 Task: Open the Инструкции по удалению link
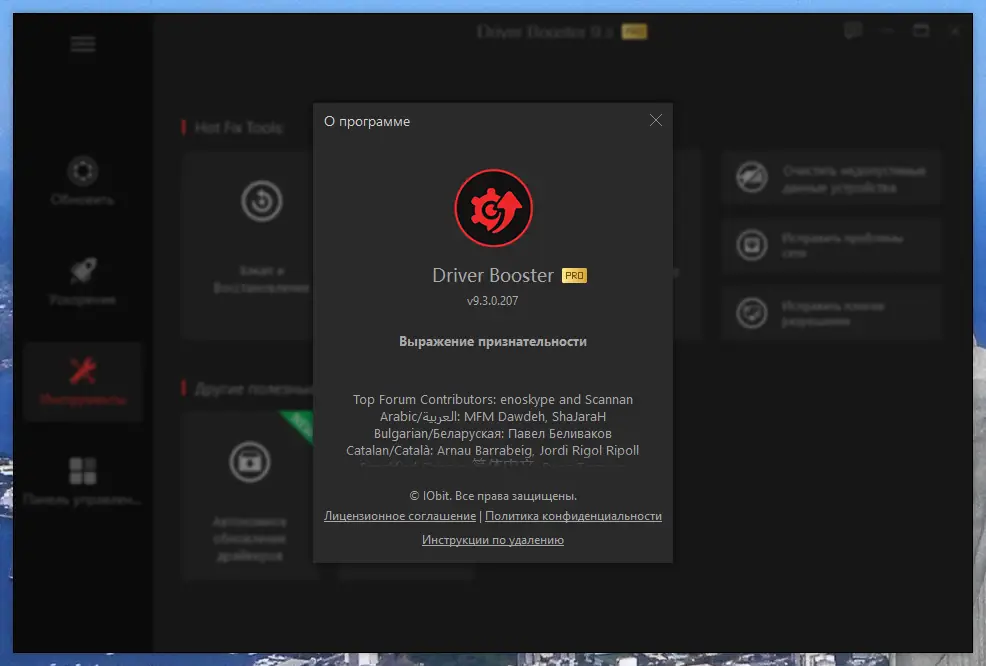493,540
